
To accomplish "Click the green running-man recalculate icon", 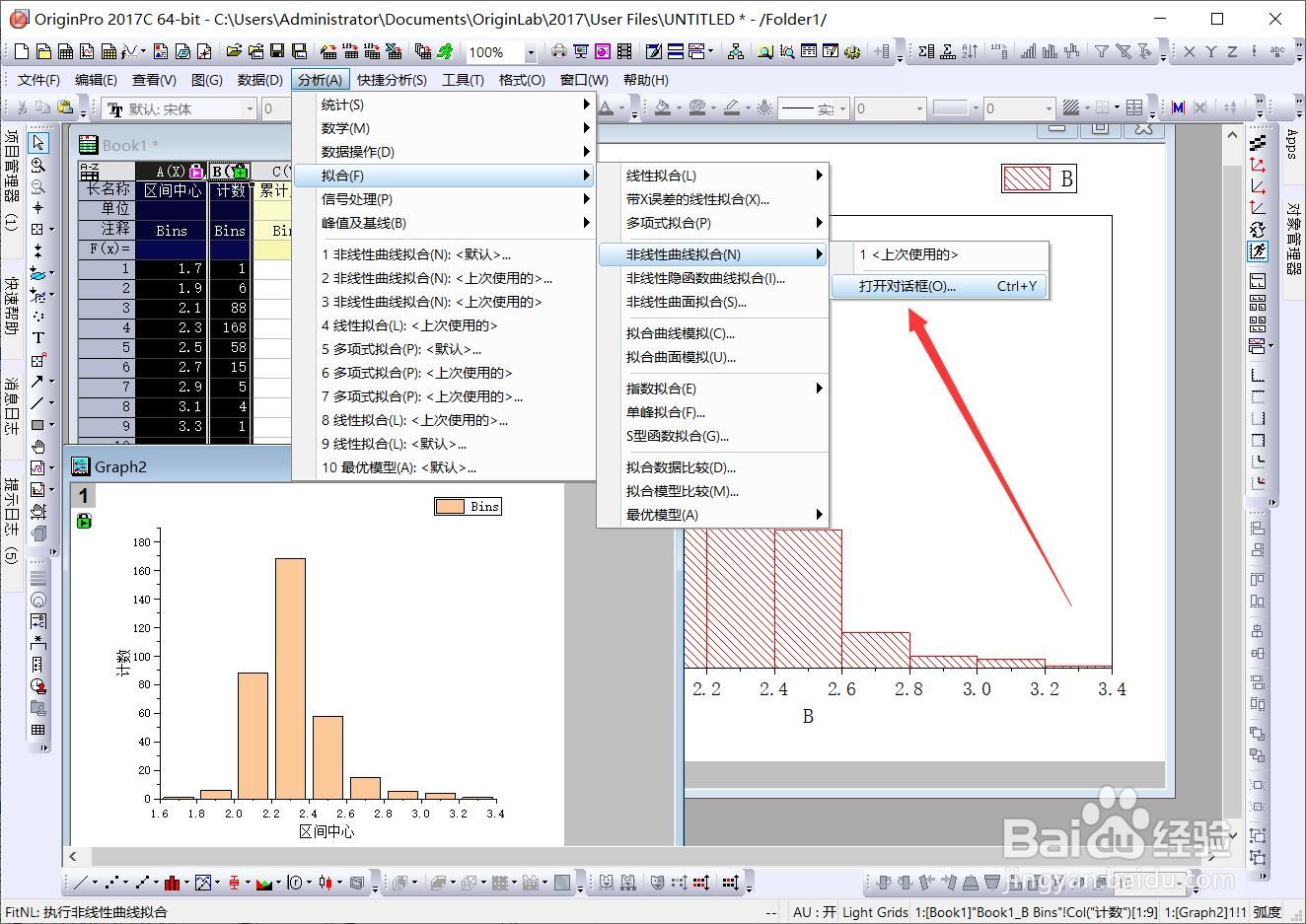I will (446, 52).
